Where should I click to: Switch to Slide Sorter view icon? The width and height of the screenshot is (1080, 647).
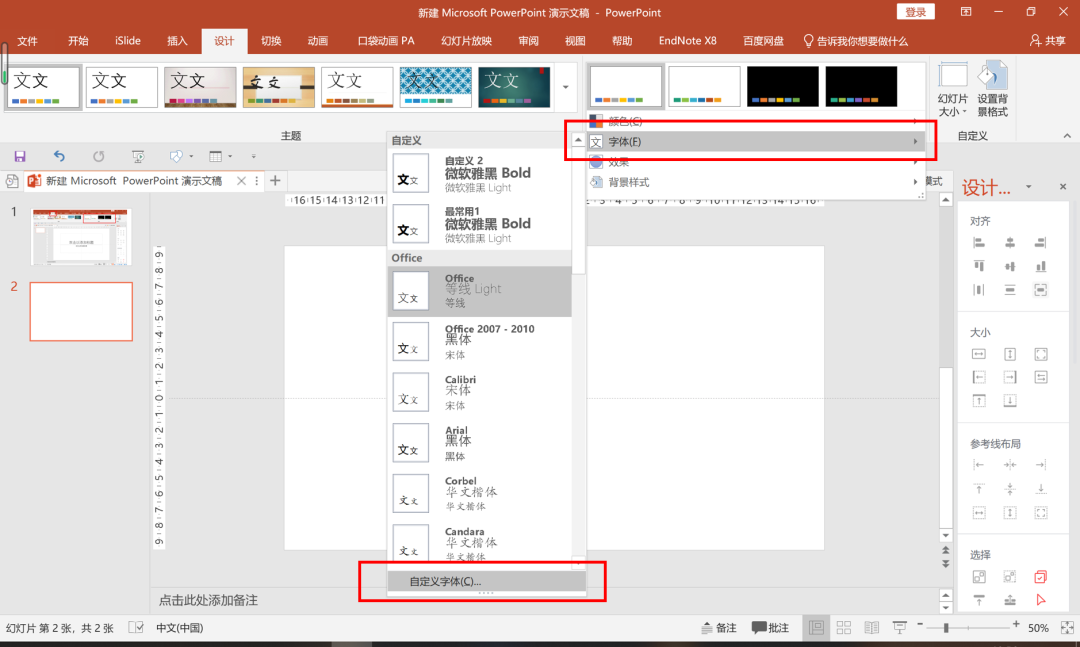pyautogui.click(x=844, y=628)
